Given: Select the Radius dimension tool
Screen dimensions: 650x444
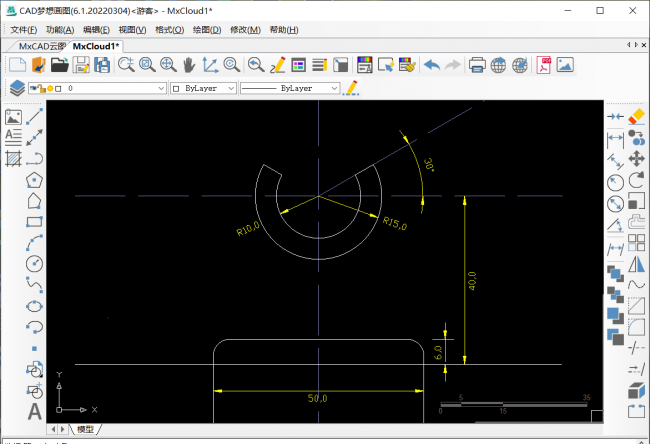Looking at the screenshot, I should tap(615, 182).
